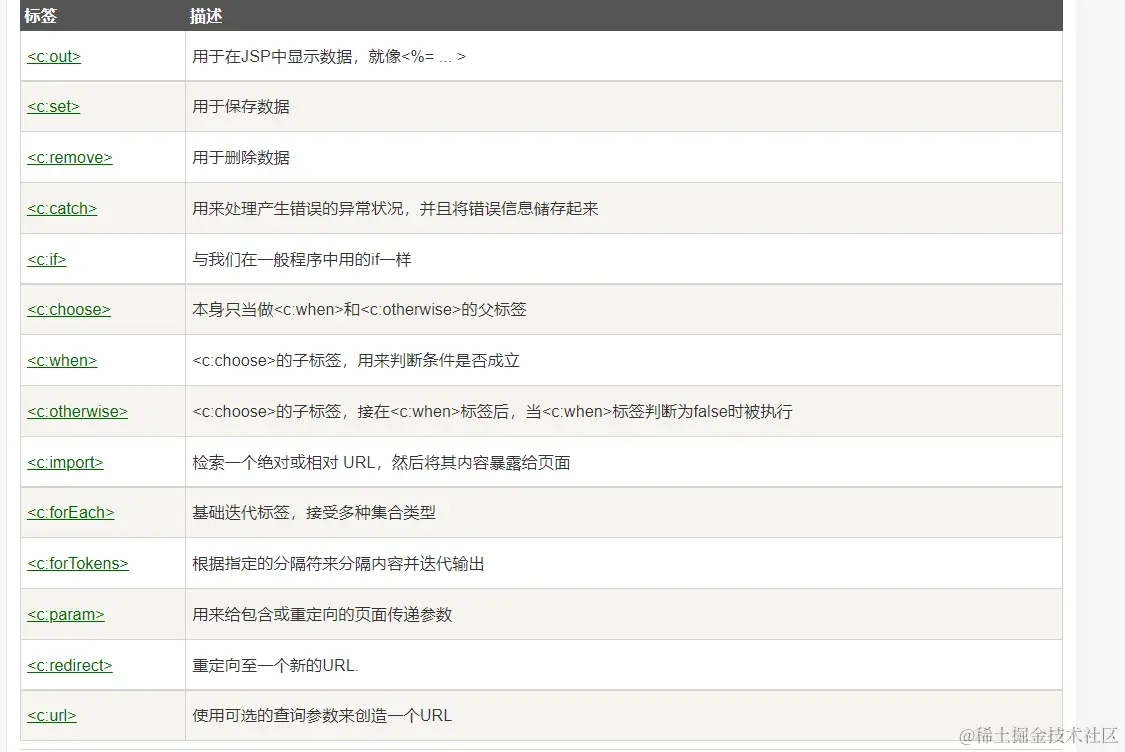Open the <c:forTokens> link

pos(77,564)
